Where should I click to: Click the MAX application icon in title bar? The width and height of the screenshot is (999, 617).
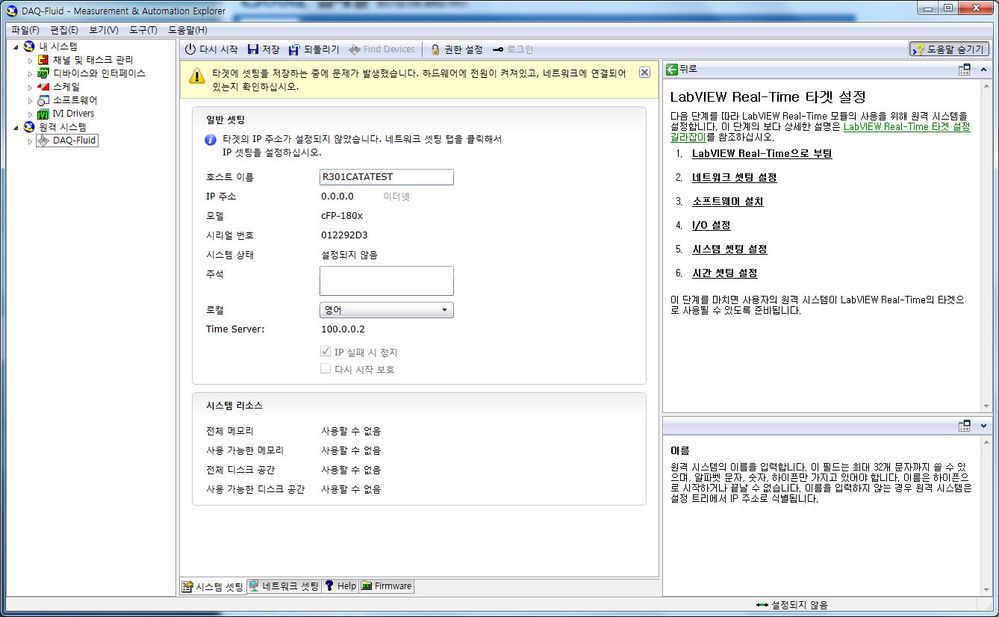click(11, 10)
